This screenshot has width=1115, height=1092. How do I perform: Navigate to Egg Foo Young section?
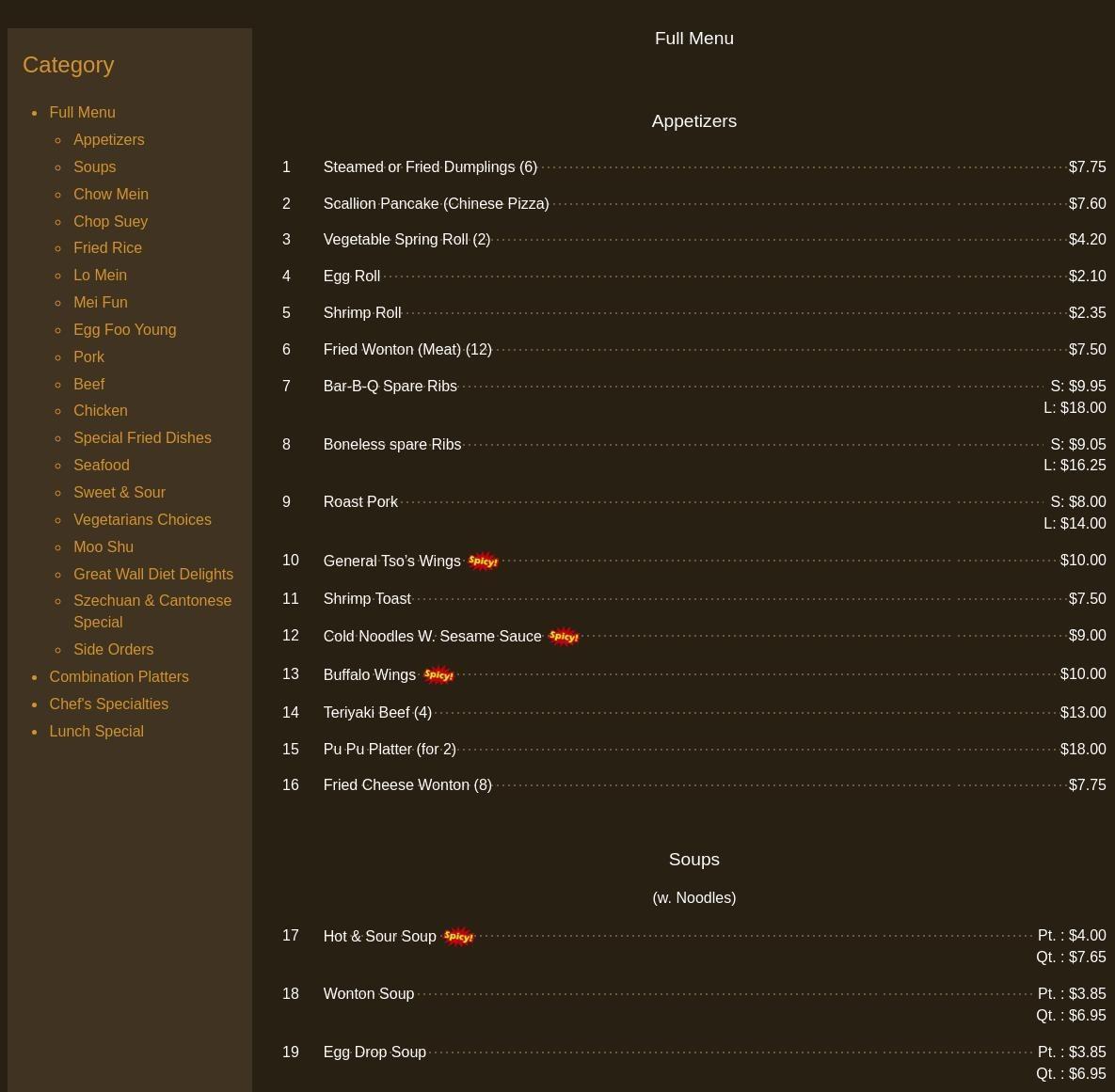click(x=124, y=329)
